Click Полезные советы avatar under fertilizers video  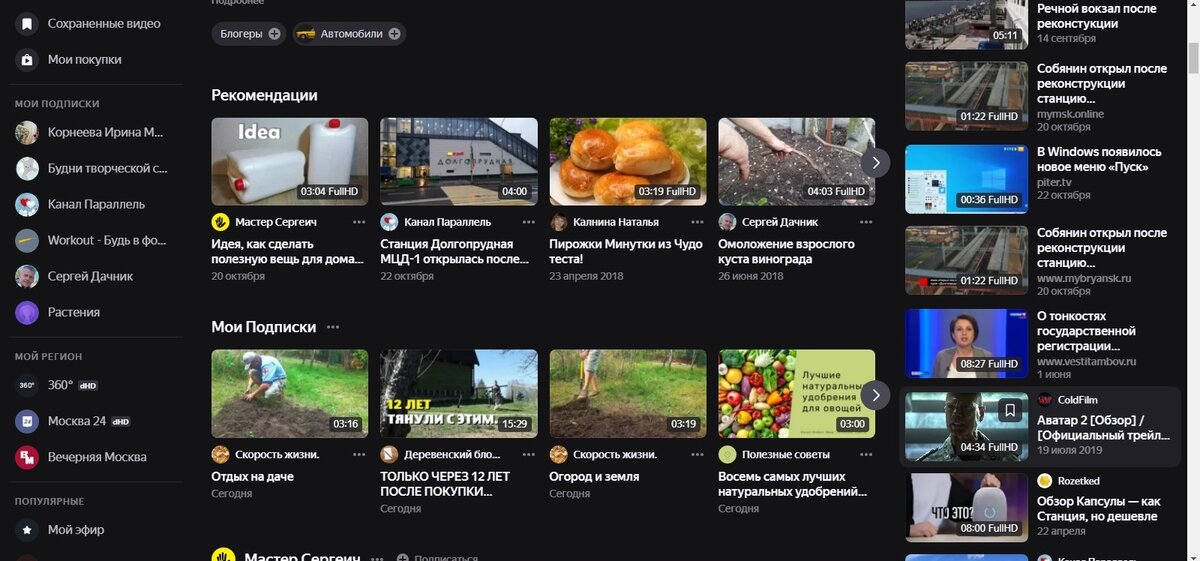click(727, 454)
